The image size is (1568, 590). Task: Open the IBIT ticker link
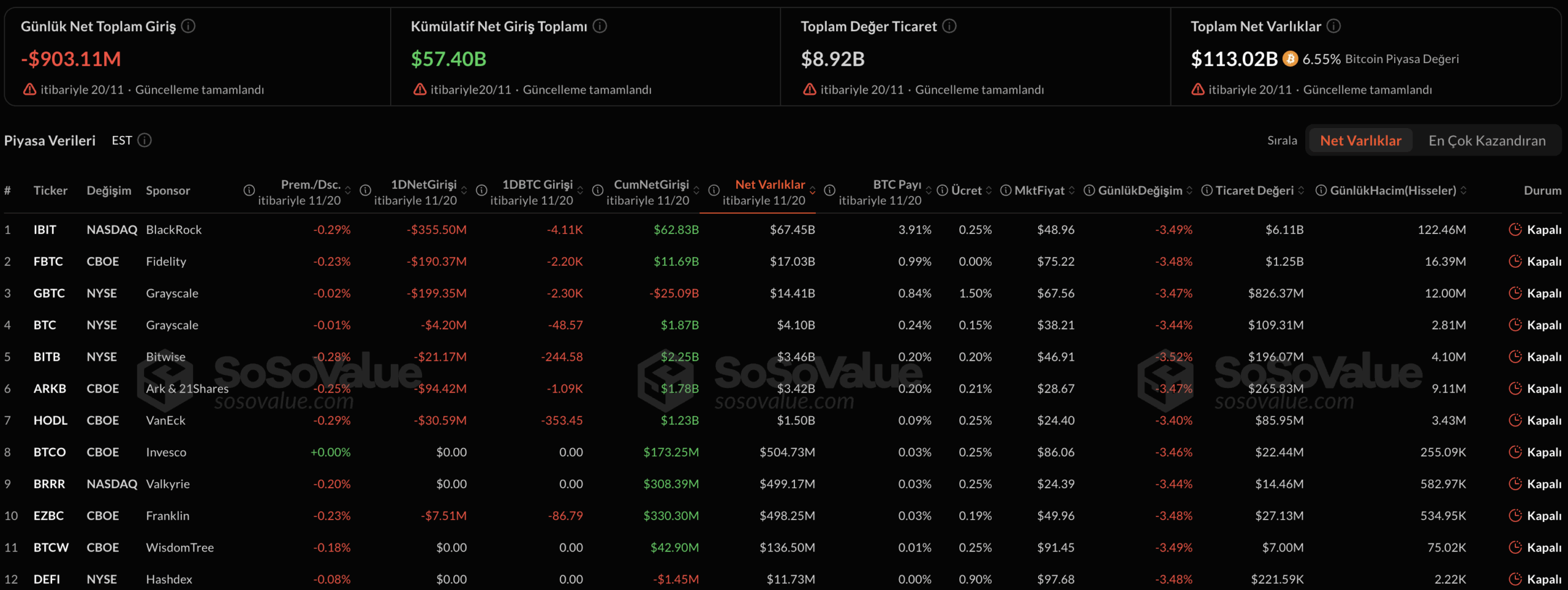(x=45, y=230)
